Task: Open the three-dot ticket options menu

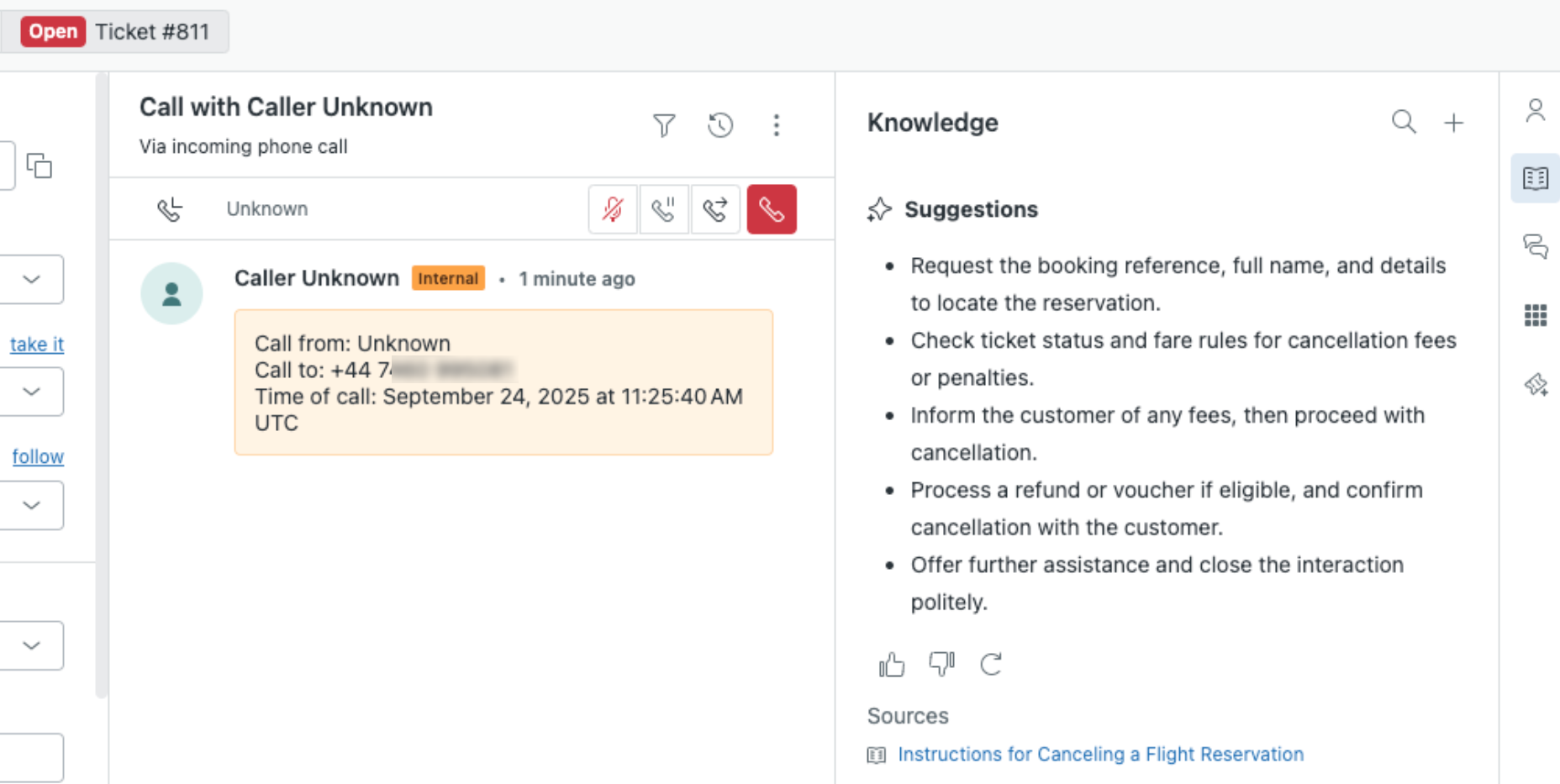Action: 776,125
